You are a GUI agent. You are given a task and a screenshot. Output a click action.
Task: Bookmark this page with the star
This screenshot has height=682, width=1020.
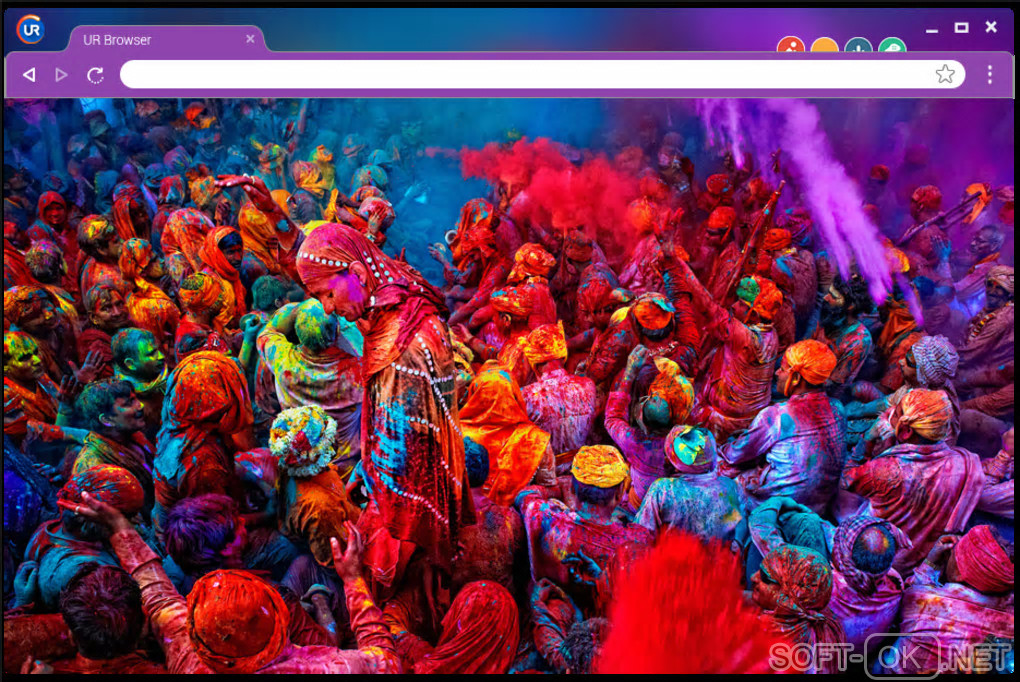pos(945,74)
